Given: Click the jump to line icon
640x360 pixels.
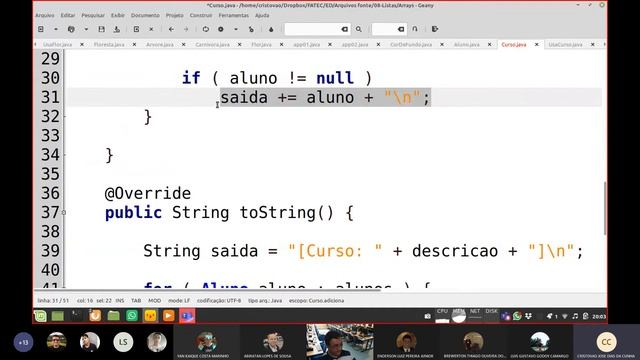Looking at the screenshot, I should 415,29.
